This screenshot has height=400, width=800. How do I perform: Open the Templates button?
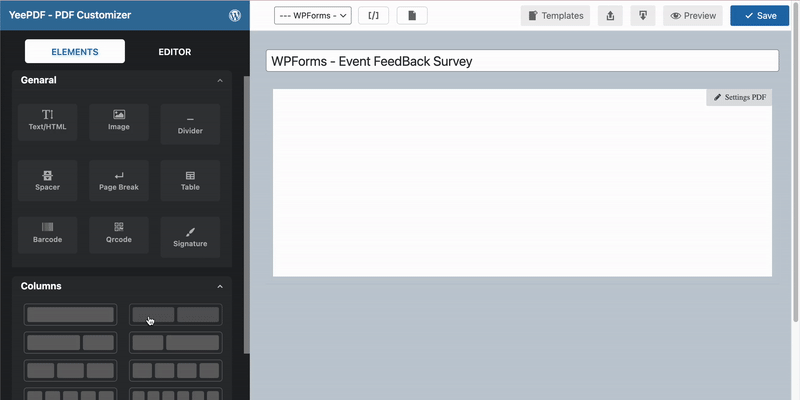(555, 15)
